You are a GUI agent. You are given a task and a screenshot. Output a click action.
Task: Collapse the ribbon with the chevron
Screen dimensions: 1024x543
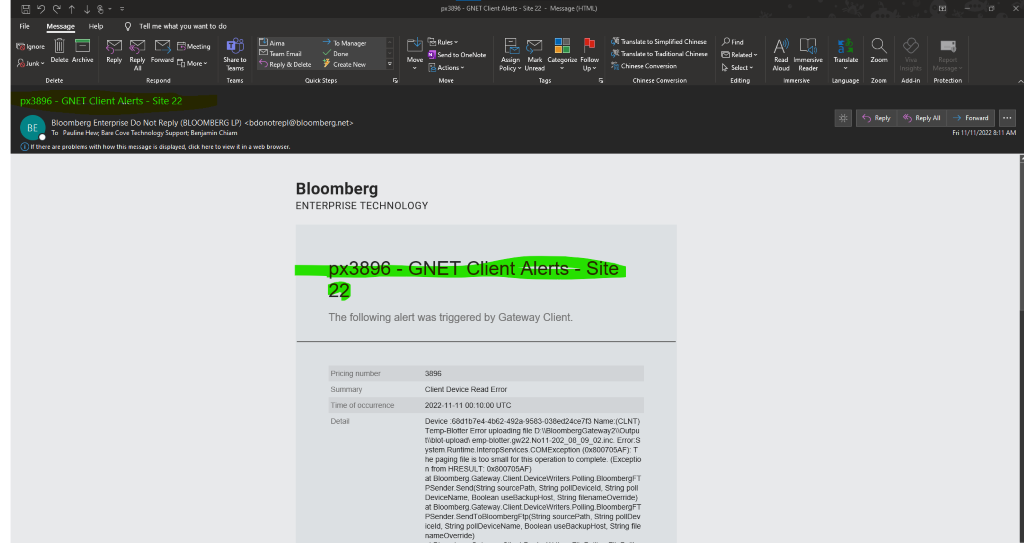(1020, 81)
